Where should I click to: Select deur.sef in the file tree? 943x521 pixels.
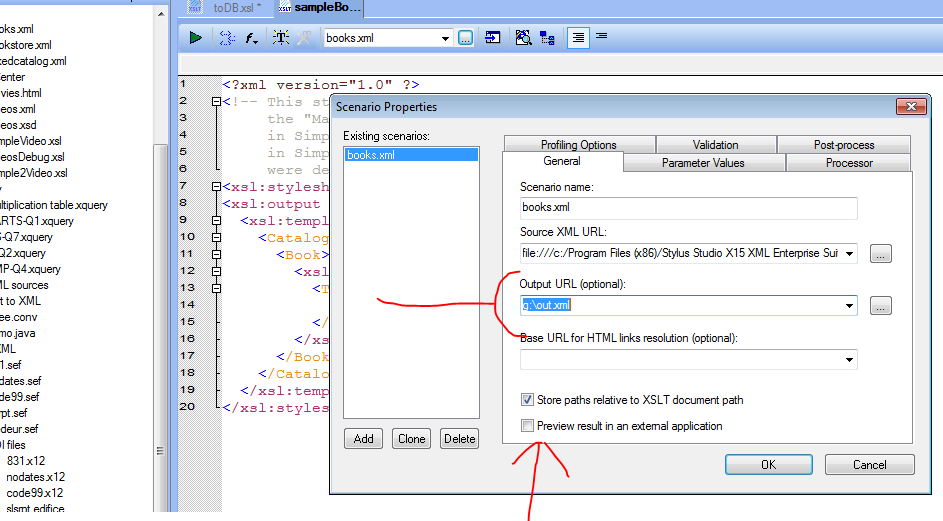click(19, 429)
